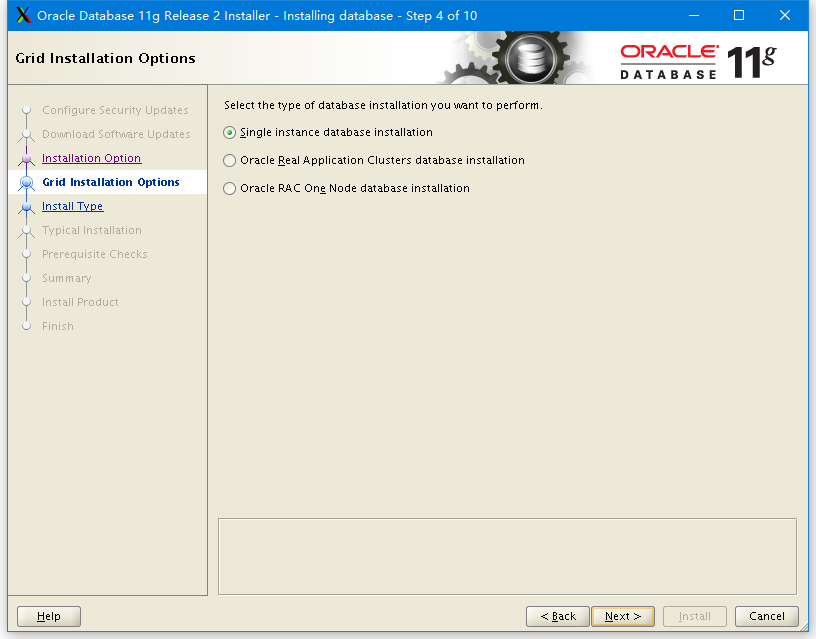The height and width of the screenshot is (639, 816).
Task: Go back with the Back button
Action: coord(558,617)
